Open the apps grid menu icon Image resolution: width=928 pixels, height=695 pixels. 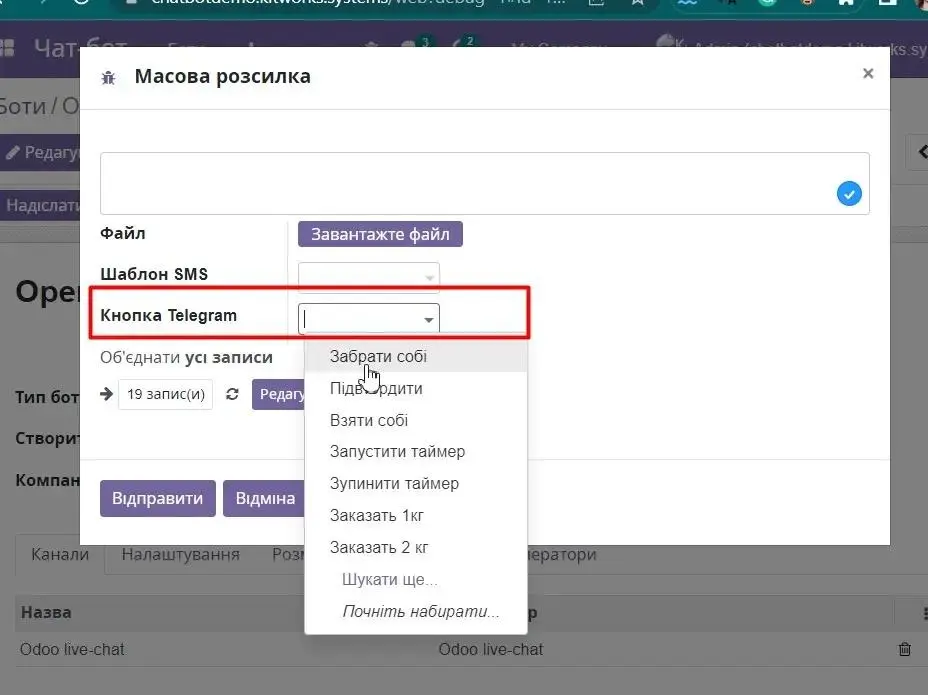tap(8, 48)
